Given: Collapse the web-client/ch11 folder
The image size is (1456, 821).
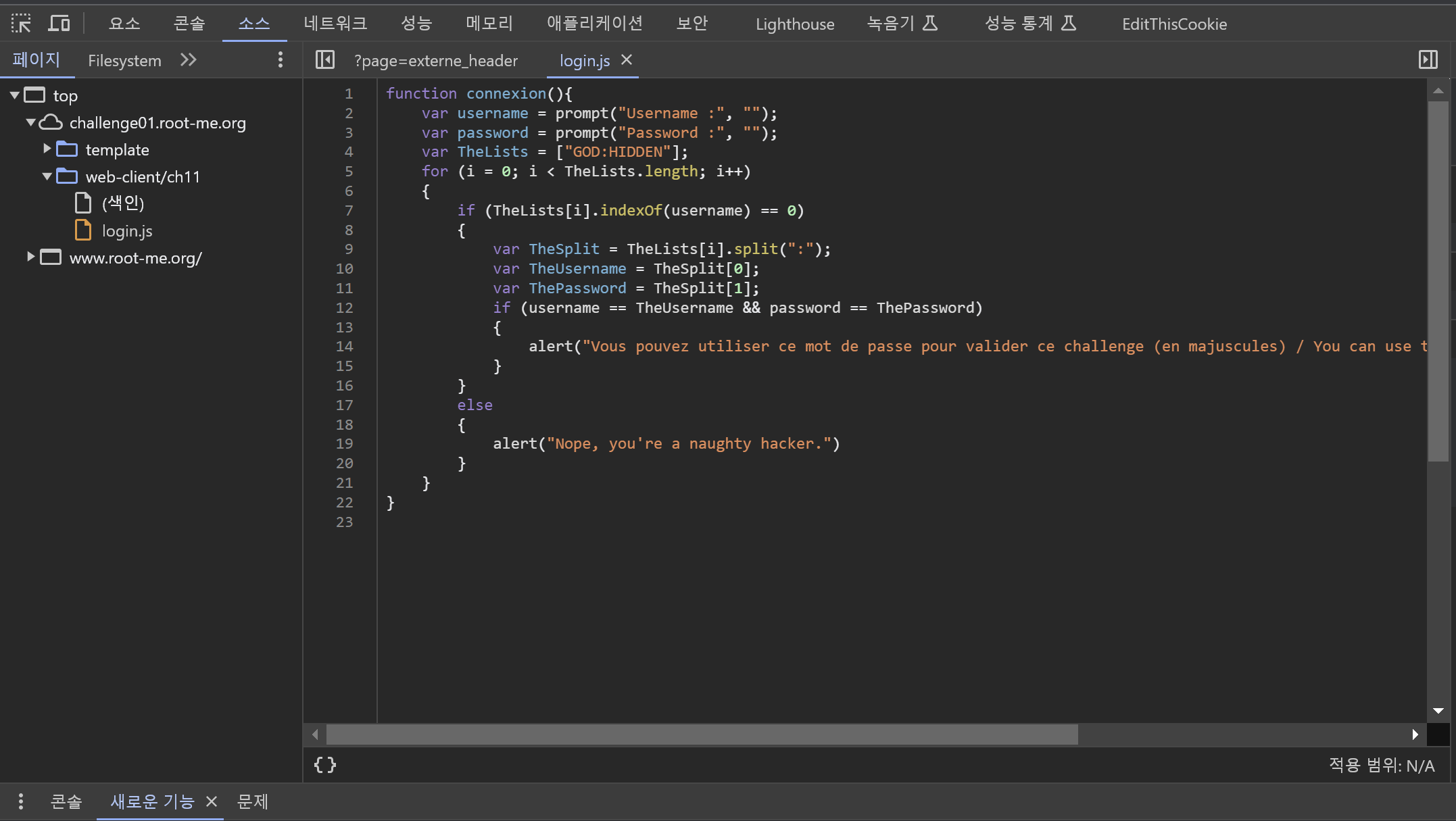Looking at the screenshot, I should 47,176.
